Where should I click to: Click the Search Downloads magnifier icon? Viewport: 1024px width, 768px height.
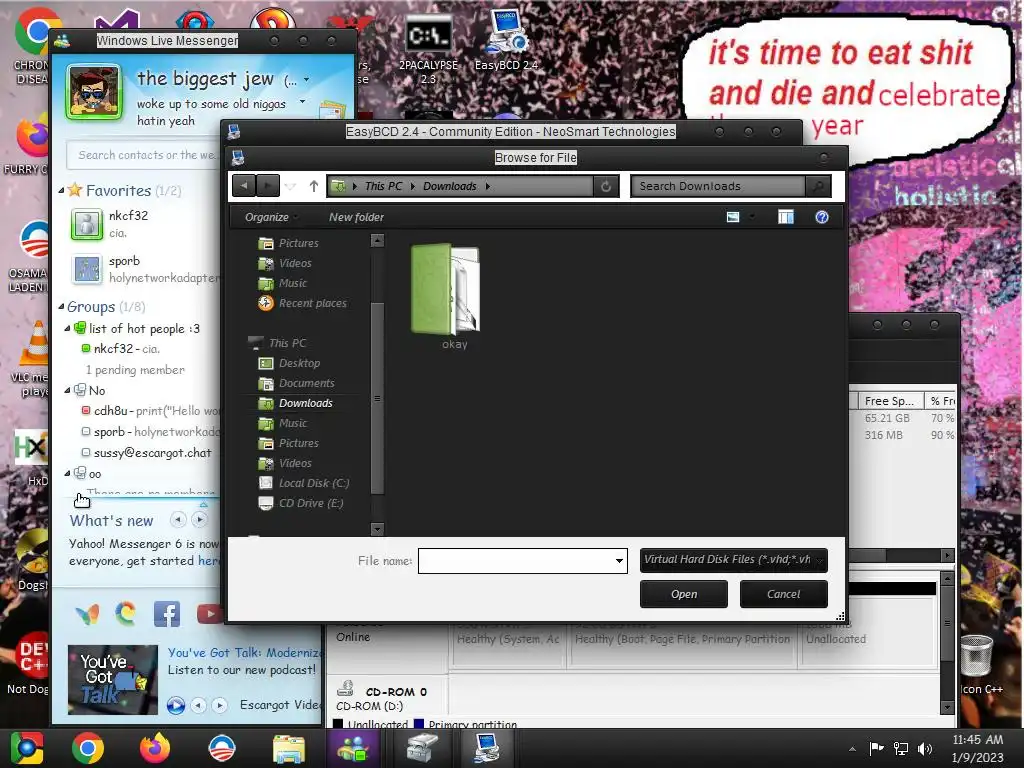pos(818,186)
